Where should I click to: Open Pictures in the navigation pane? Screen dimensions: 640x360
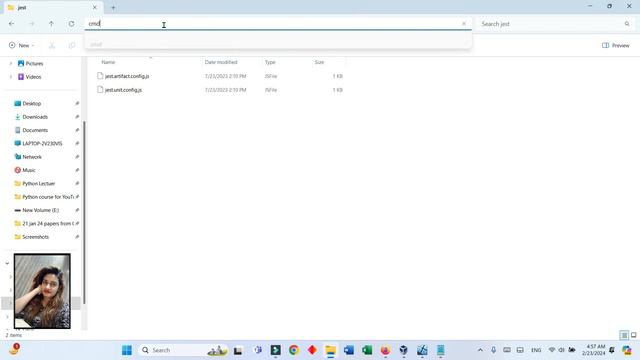(34, 64)
